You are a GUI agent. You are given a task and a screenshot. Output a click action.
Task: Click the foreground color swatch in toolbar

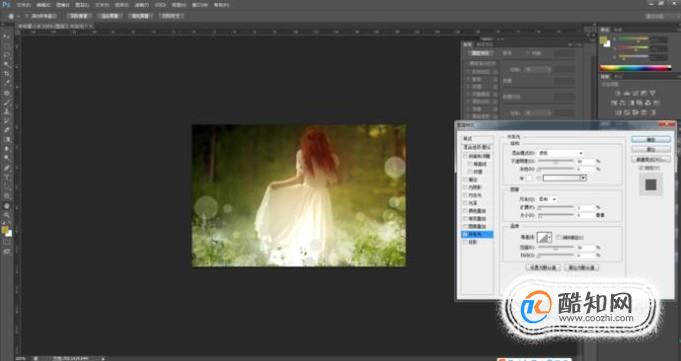tap(5, 229)
